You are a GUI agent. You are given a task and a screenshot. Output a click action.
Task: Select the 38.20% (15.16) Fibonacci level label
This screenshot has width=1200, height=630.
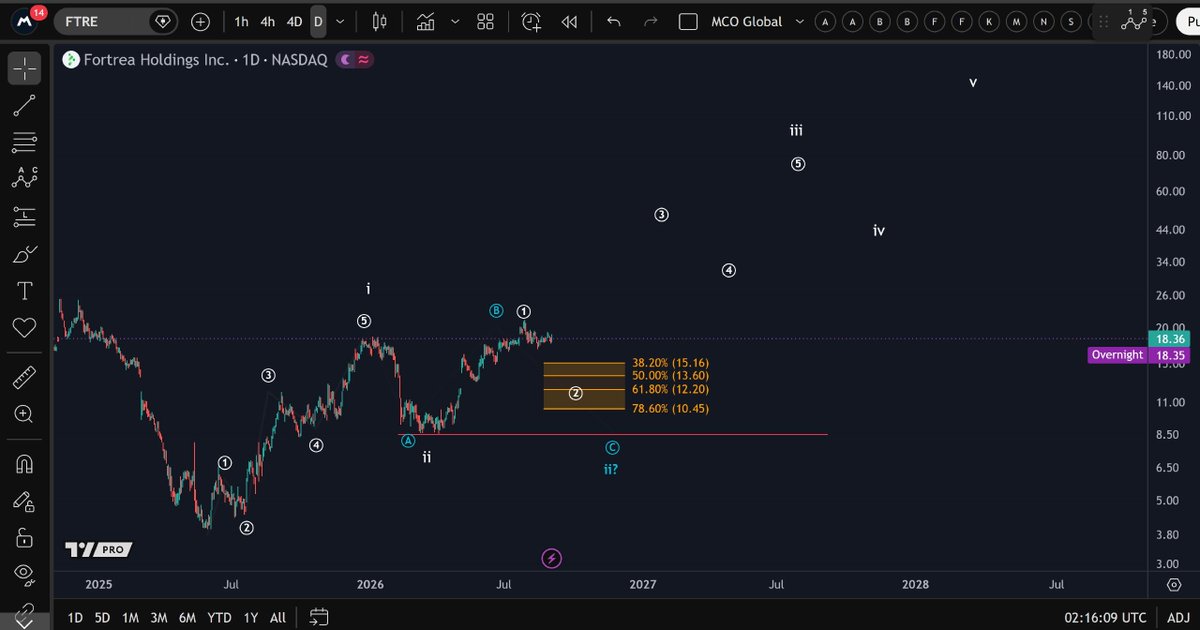pos(670,363)
